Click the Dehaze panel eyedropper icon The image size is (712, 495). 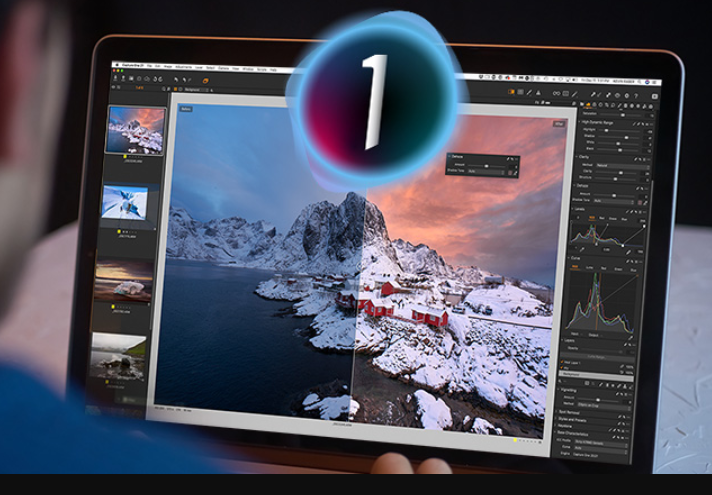coord(645,203)
